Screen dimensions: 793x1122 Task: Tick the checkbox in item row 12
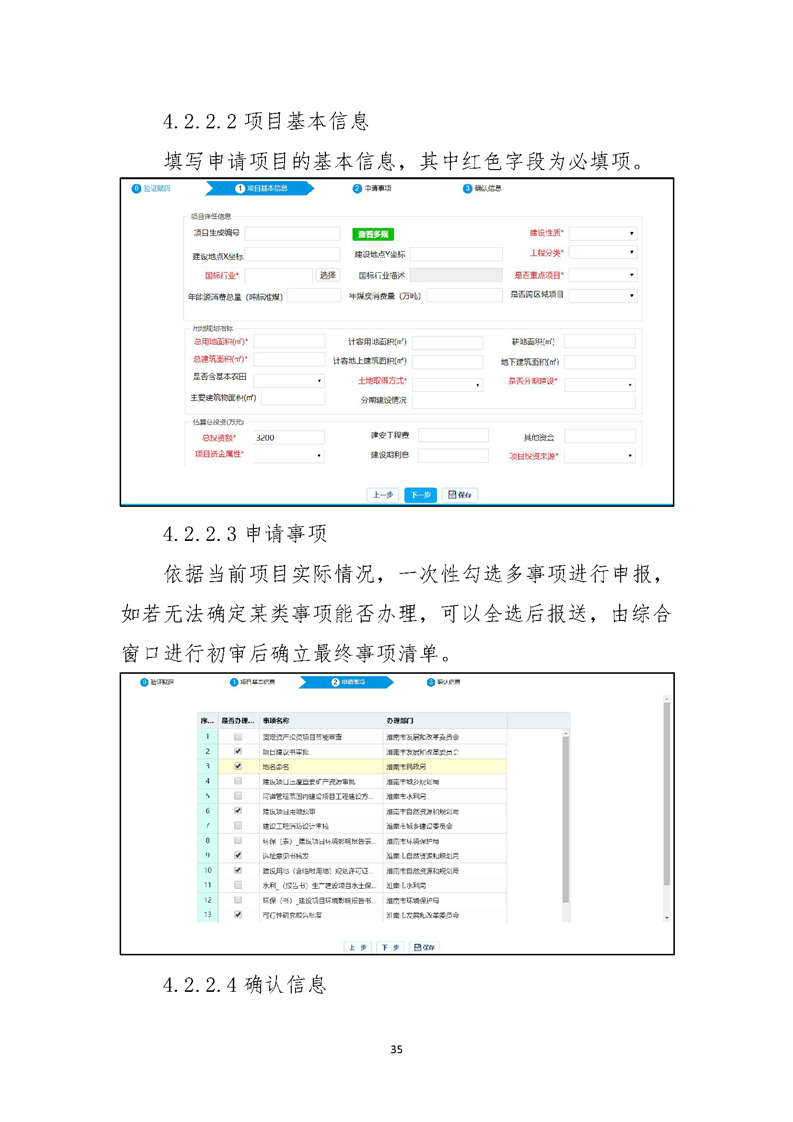click(238, 899)
